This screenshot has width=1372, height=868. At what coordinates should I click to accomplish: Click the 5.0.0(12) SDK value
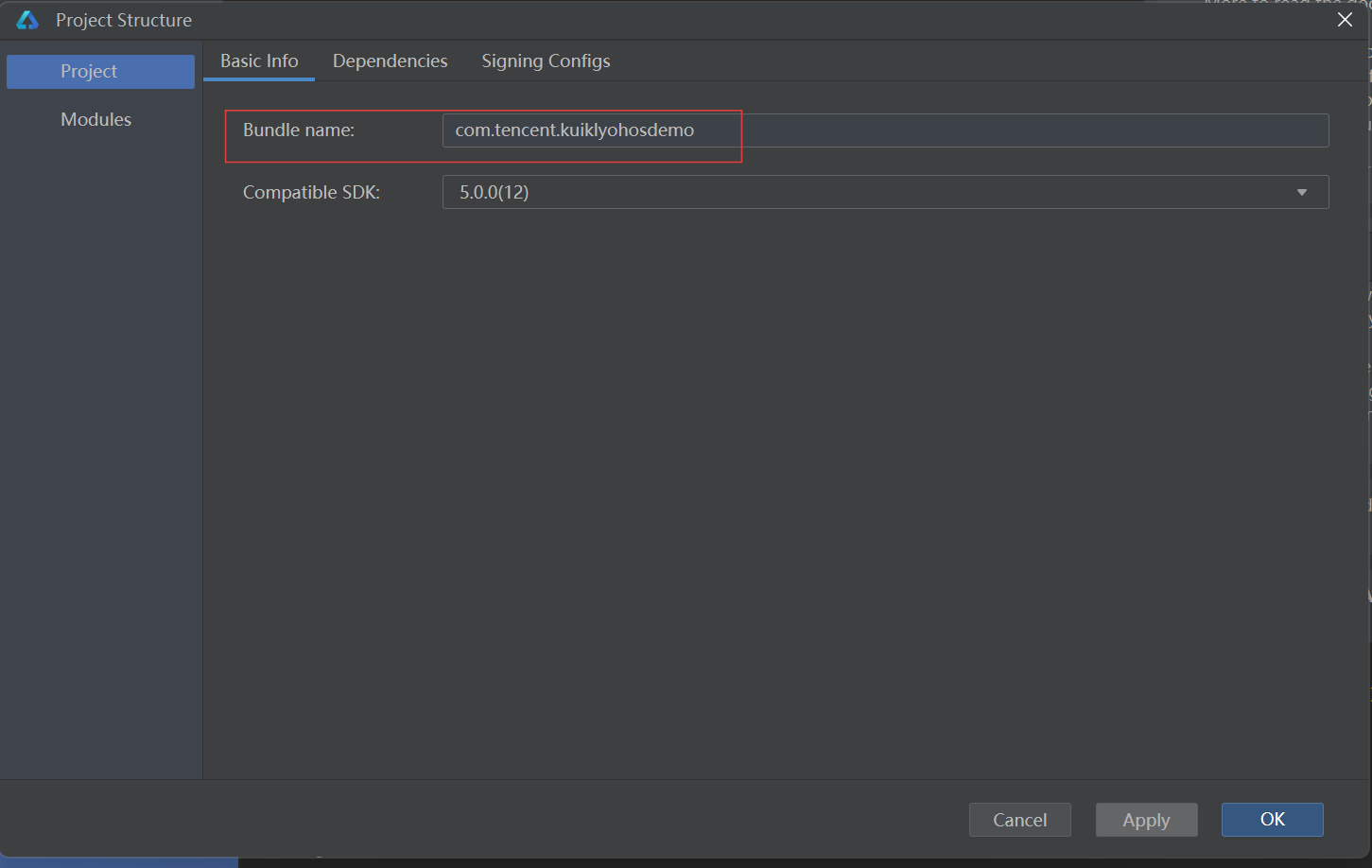coord(494,192)
